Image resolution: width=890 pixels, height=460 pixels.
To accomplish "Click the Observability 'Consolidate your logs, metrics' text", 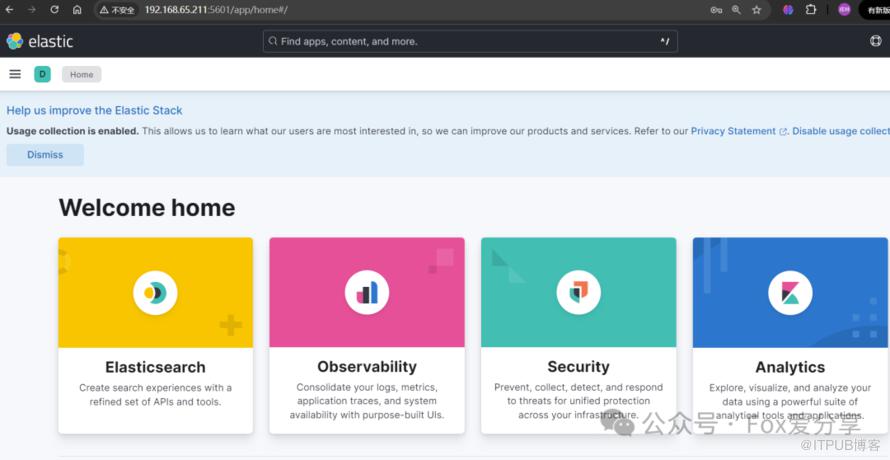I will coord(367,401).
